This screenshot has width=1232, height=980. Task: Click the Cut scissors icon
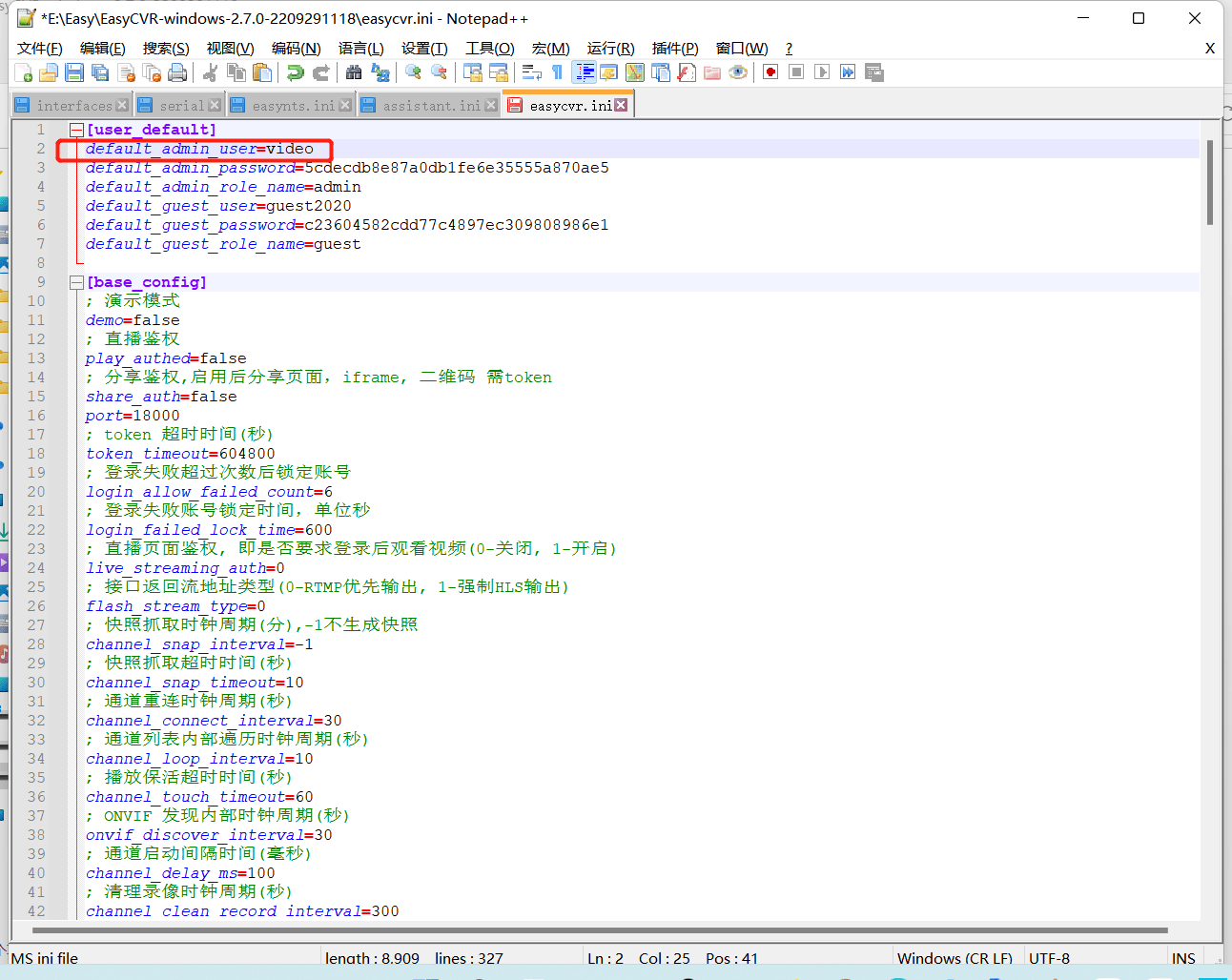(x=211, y=72)
